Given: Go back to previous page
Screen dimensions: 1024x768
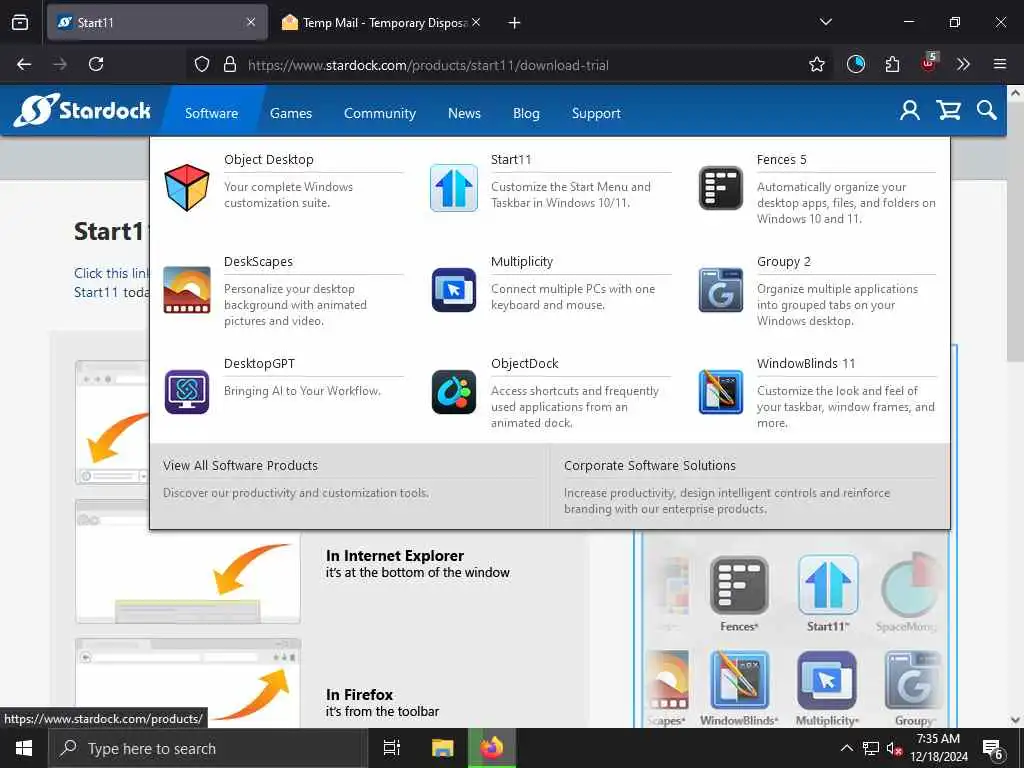Looking at the screenshot, I should click(24, 64).
